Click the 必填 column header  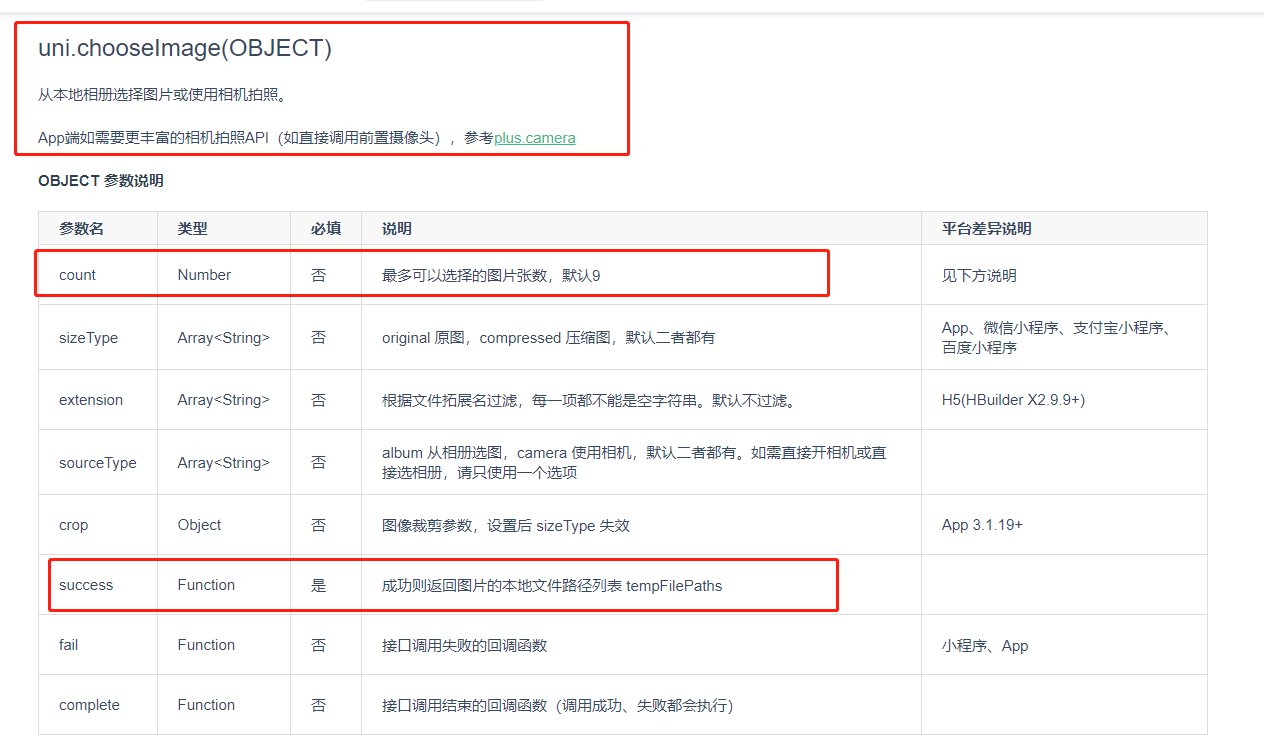point(325,228)
